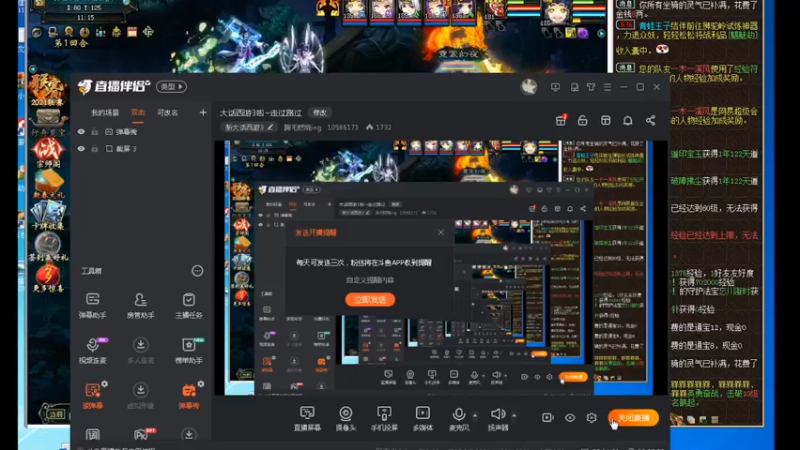The height and width of the screenshot is (450, 800).
Task: Switch to 我的场景 scene tab
Action: tap(105, 113)
